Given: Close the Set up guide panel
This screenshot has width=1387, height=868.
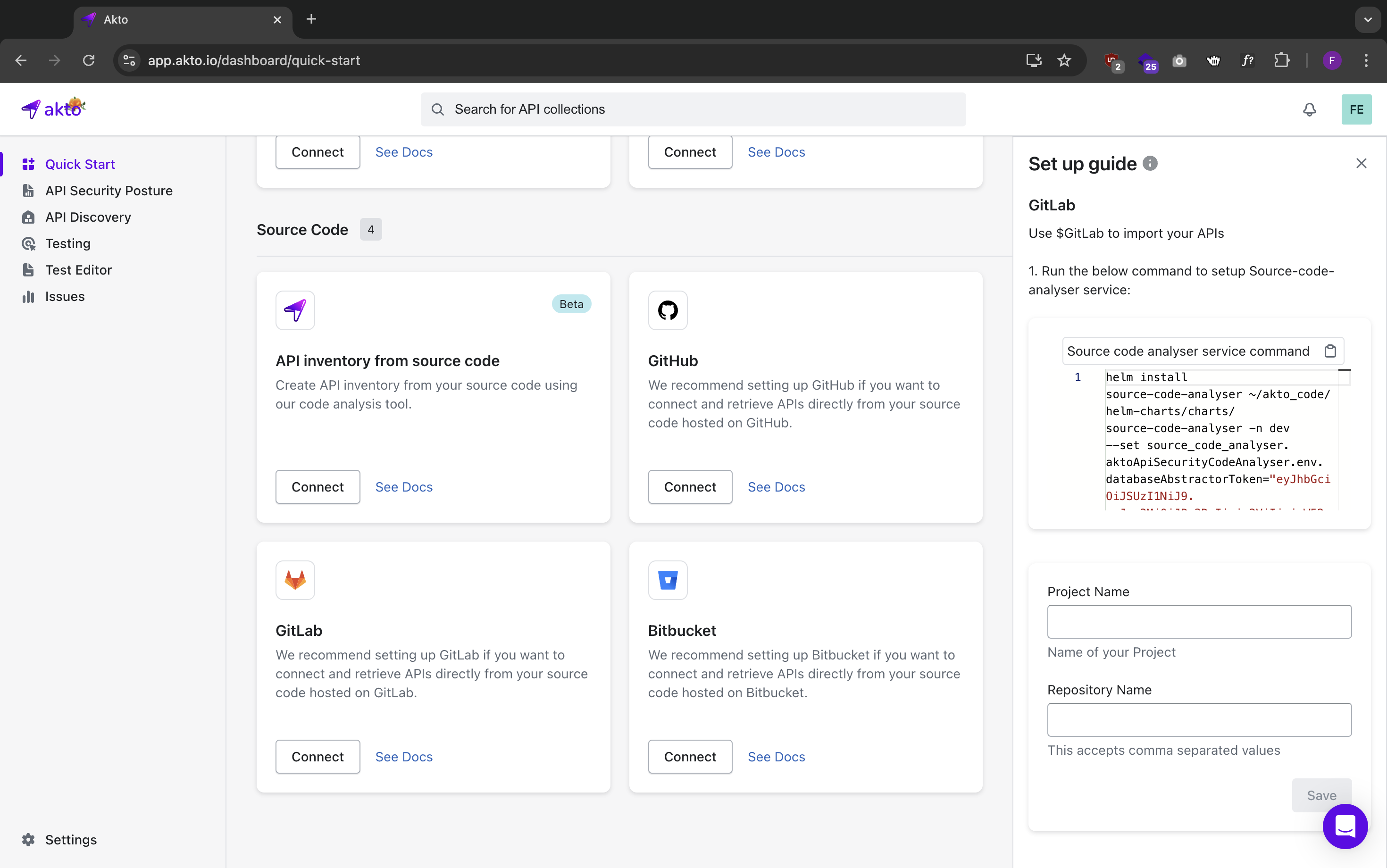Looking at the screenshot, I should tap(1361, 164).
